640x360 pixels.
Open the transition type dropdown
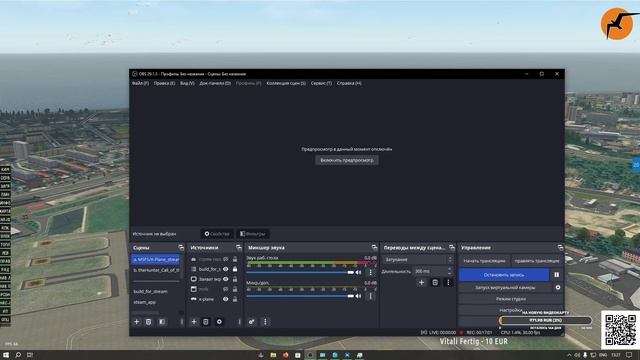click(418, 259)
